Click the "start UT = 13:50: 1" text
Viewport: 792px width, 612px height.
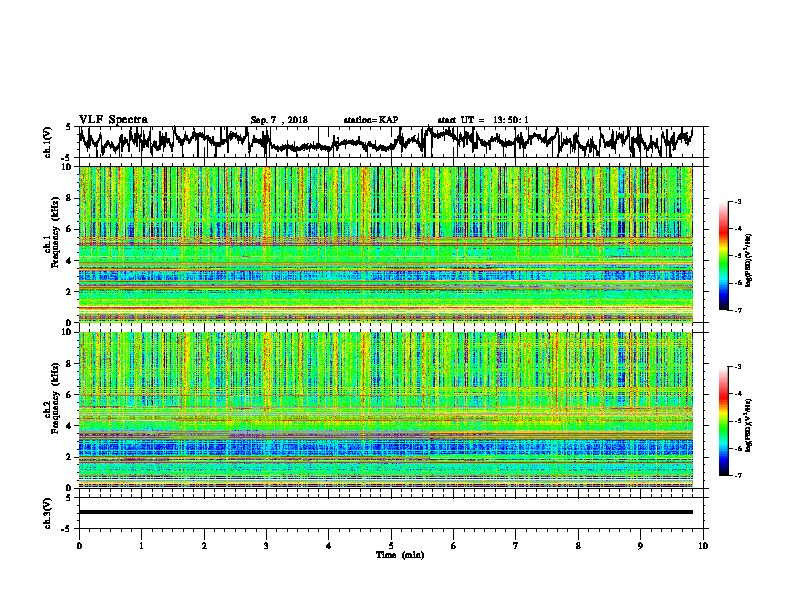tap(482, 120)
